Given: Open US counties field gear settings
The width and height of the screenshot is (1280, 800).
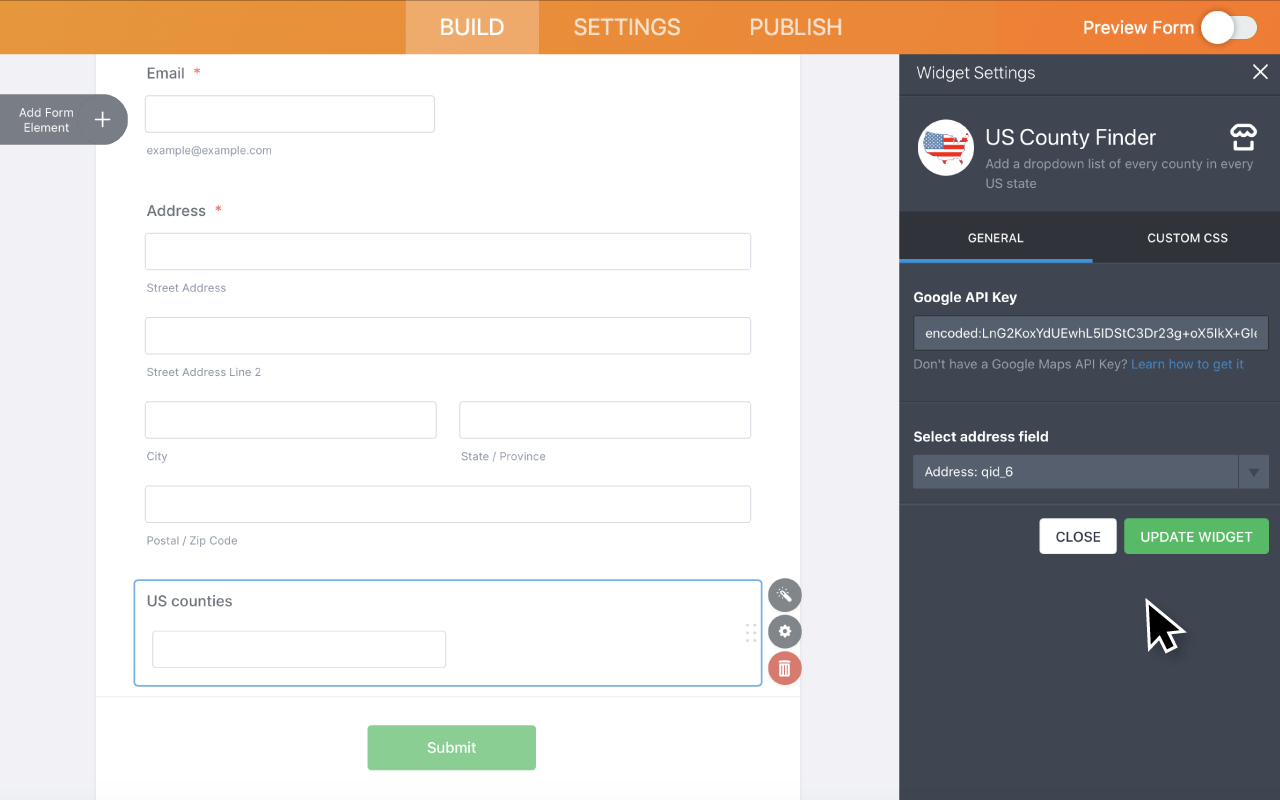Looking at the screenshot, I should 785,632.
